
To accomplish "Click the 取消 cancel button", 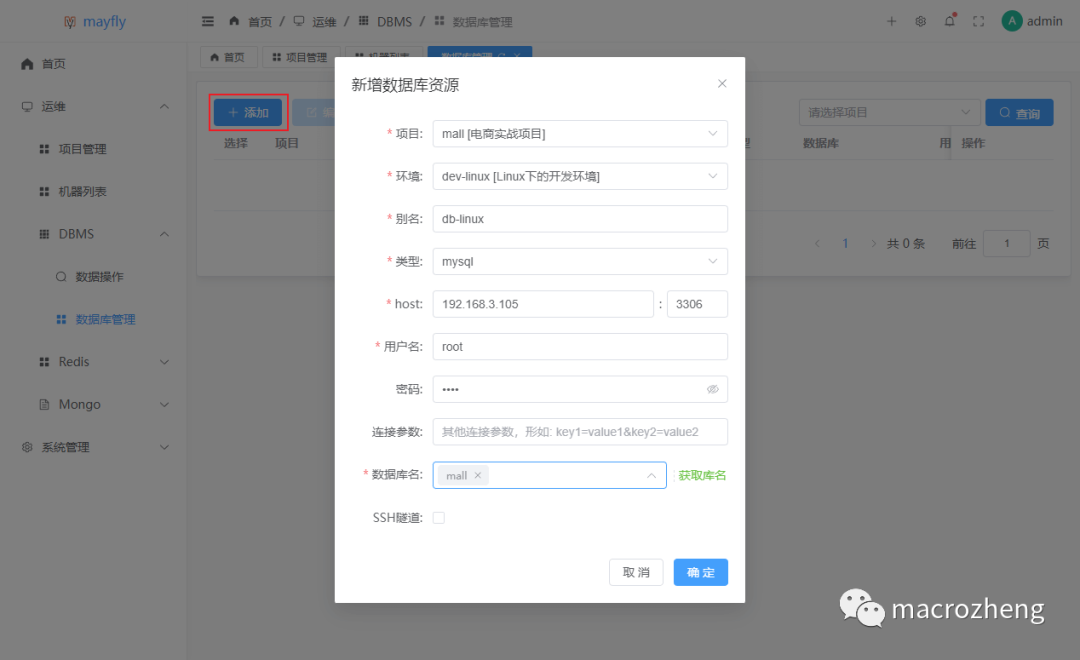I will (636, 572).
